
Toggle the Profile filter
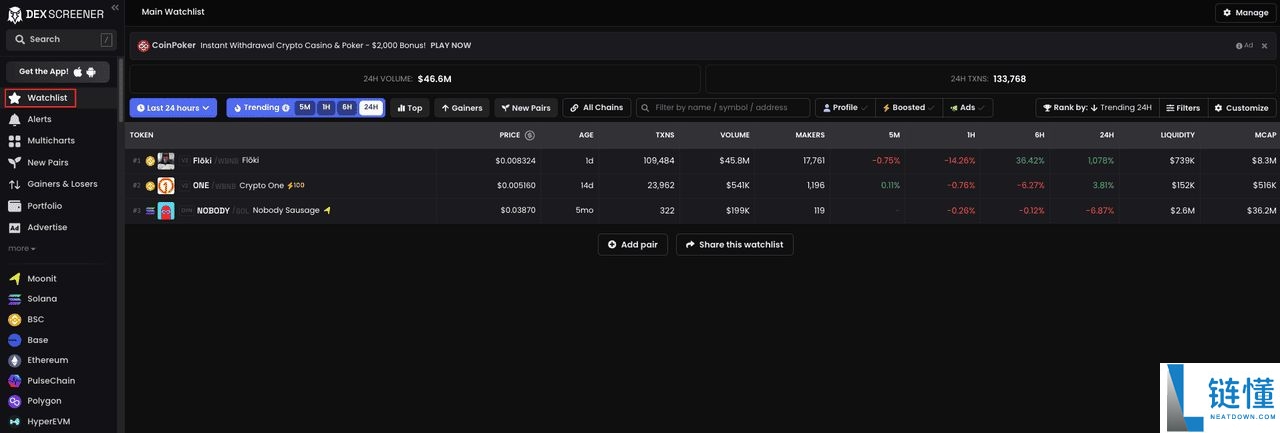846,108
